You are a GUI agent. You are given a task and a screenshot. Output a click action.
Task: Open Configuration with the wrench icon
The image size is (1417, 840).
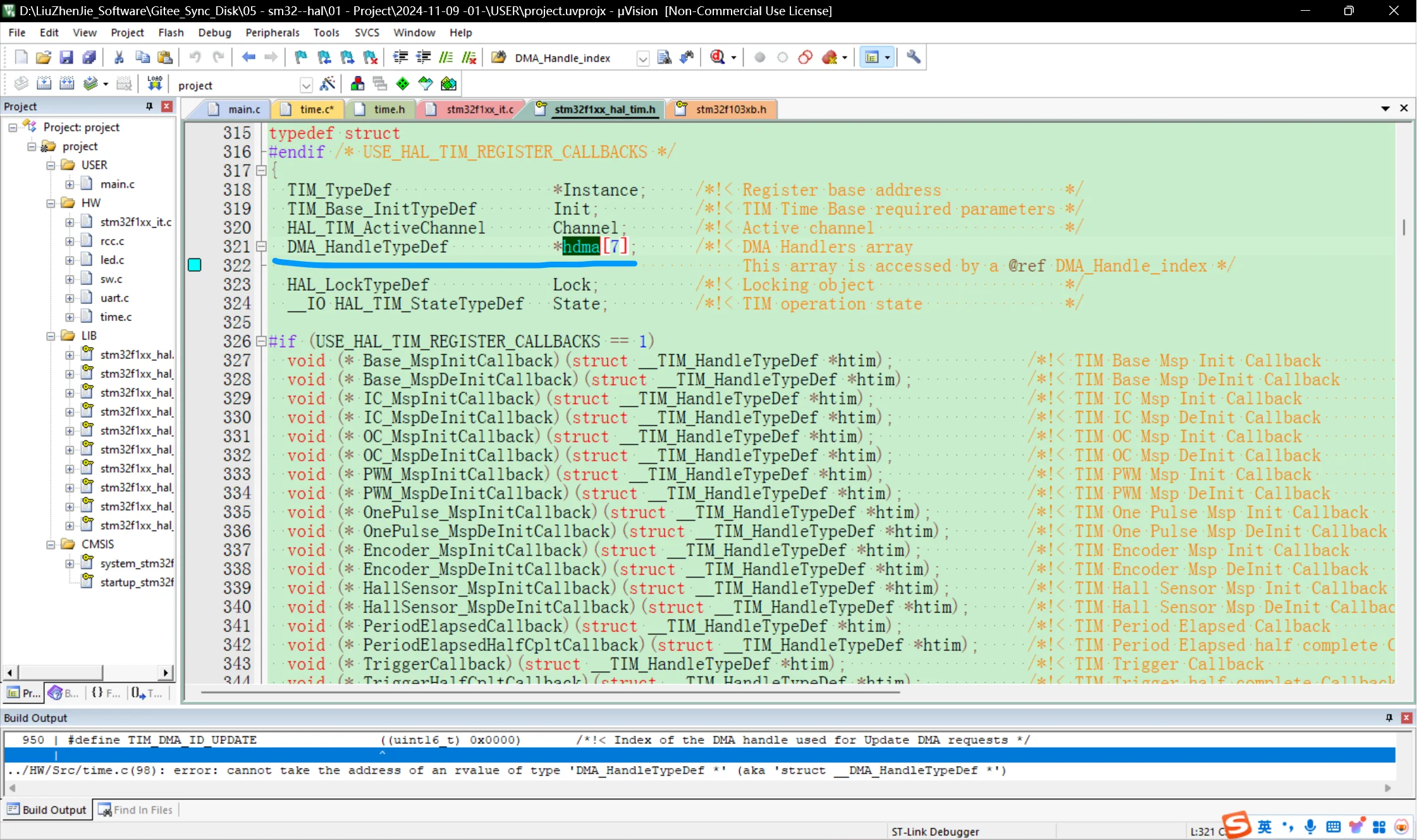[x=913, y=58]
